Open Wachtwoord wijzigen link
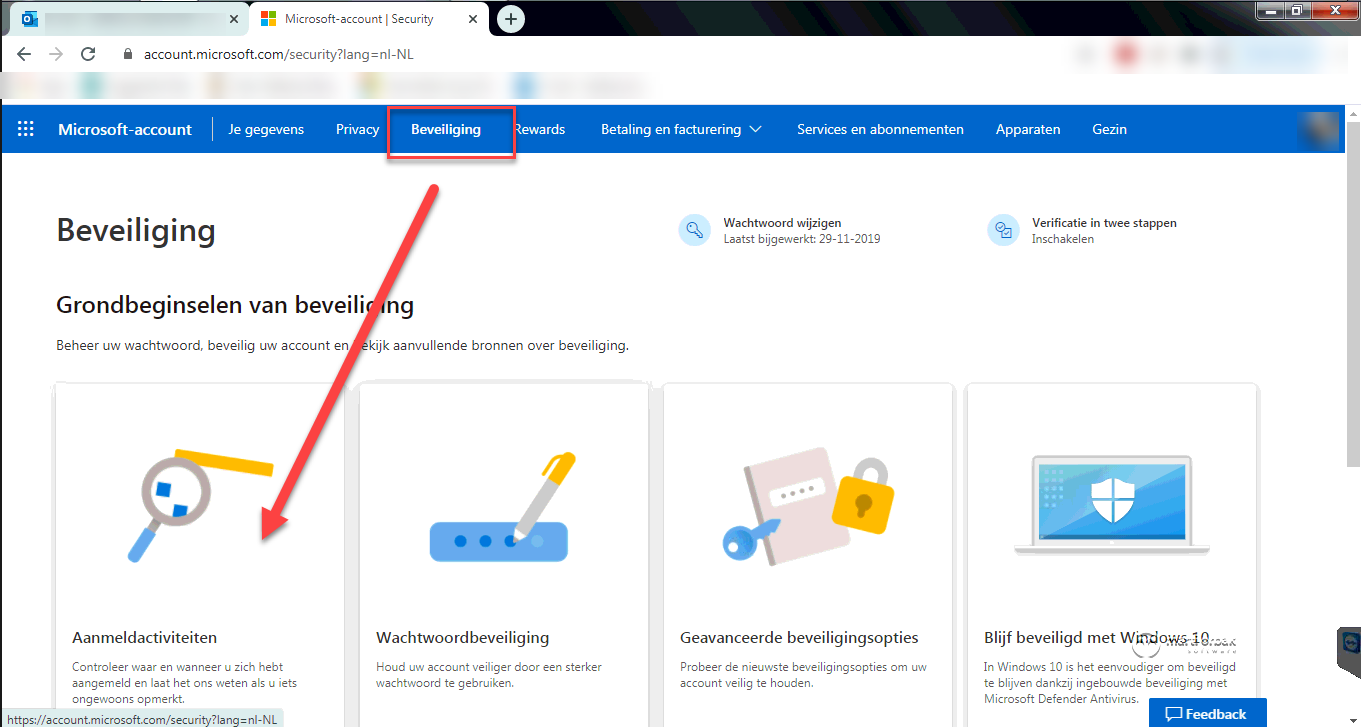This screenshot has height=727, width=1361. point(782,223)
